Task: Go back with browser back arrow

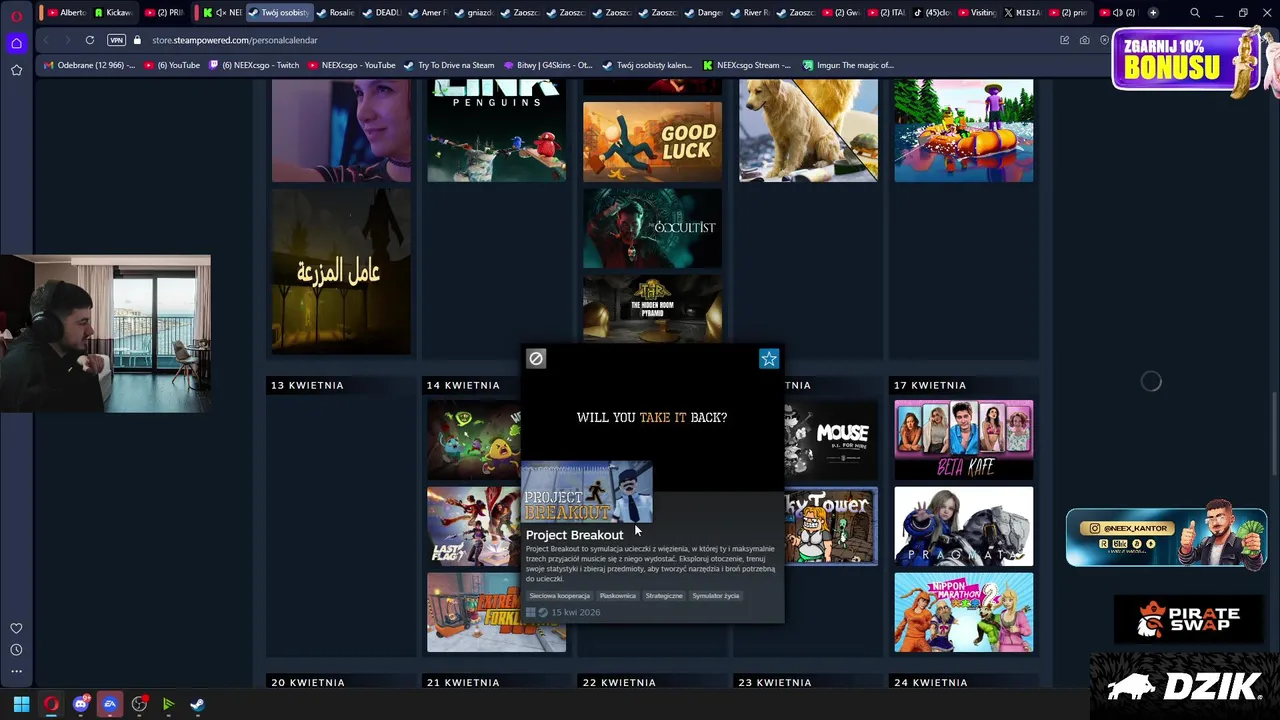Action: [46, 40]
